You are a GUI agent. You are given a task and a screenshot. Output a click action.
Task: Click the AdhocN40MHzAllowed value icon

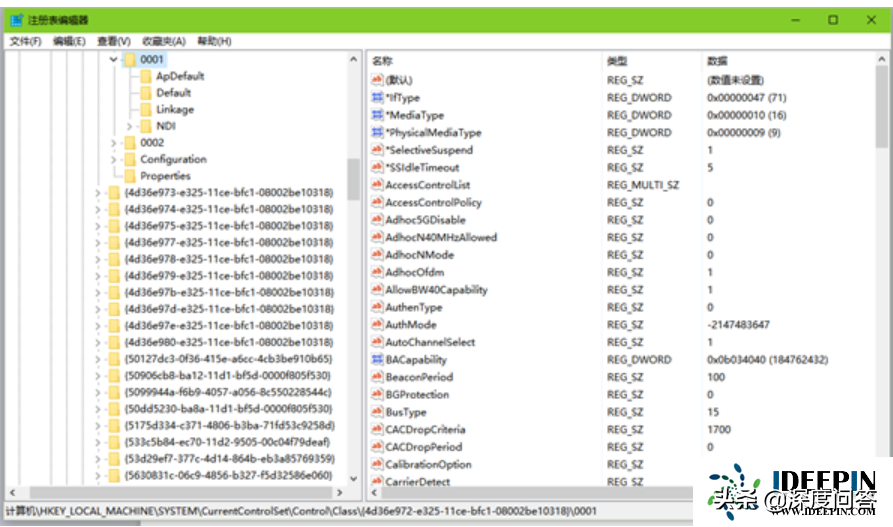(x=377, y=237)
